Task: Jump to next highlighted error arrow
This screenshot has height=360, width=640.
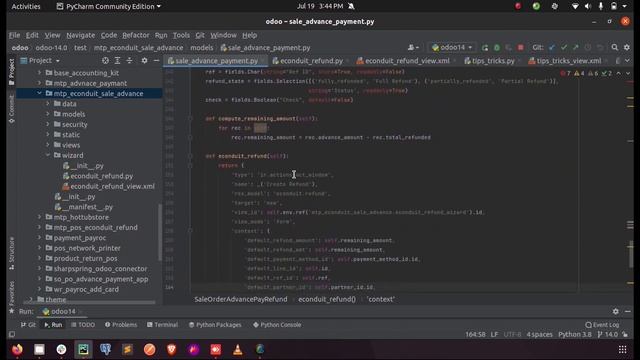Action: tap(628, 73)
